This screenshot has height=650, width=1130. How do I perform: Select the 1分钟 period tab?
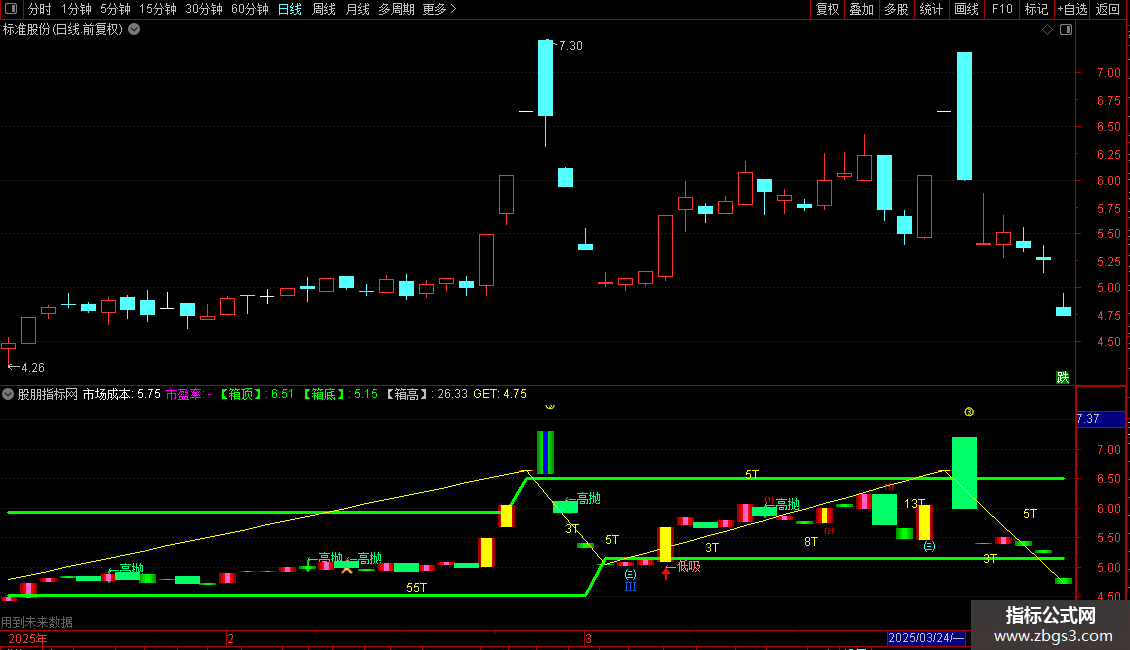point(76,9)
